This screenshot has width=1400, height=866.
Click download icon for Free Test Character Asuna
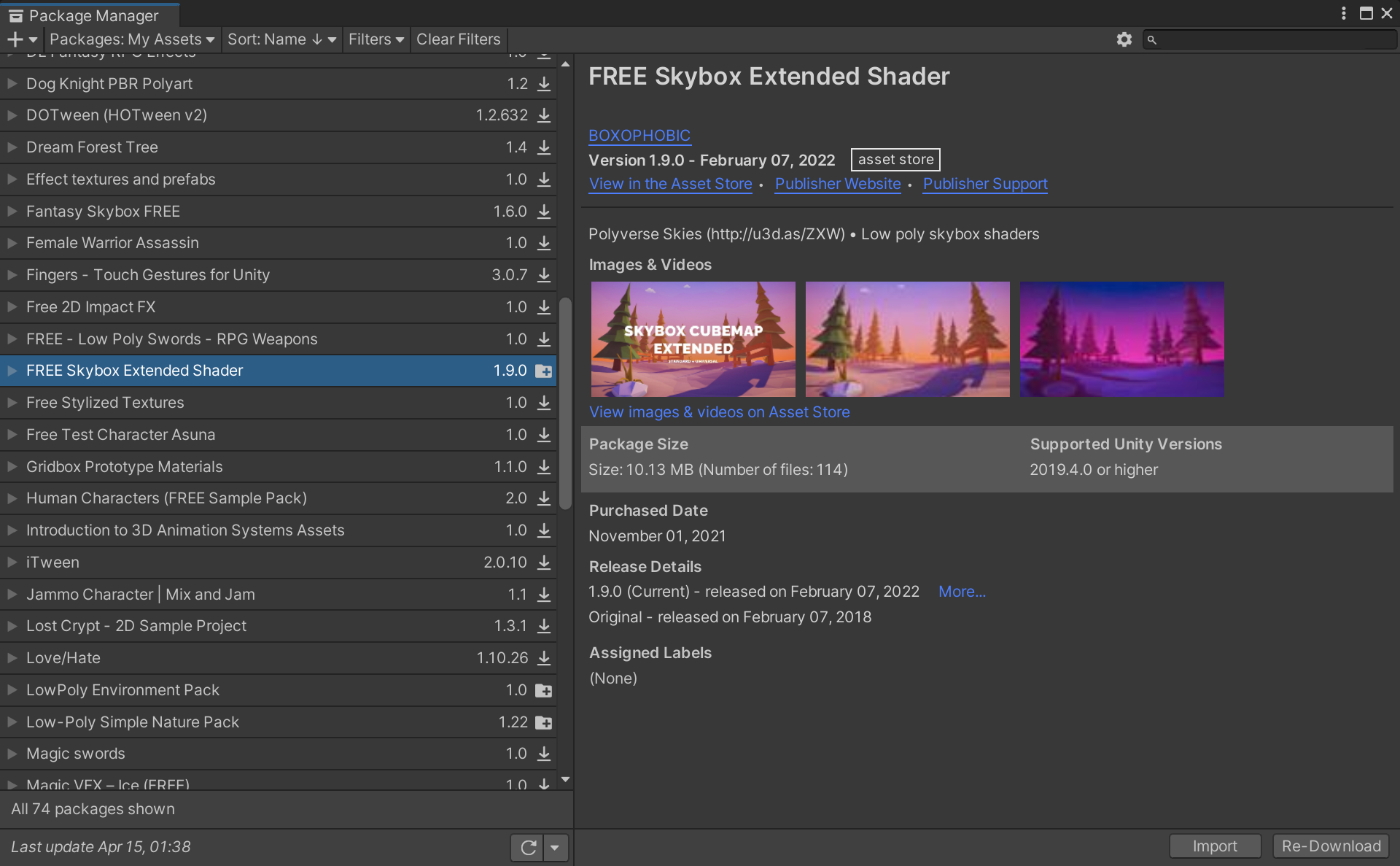[544, 435]
